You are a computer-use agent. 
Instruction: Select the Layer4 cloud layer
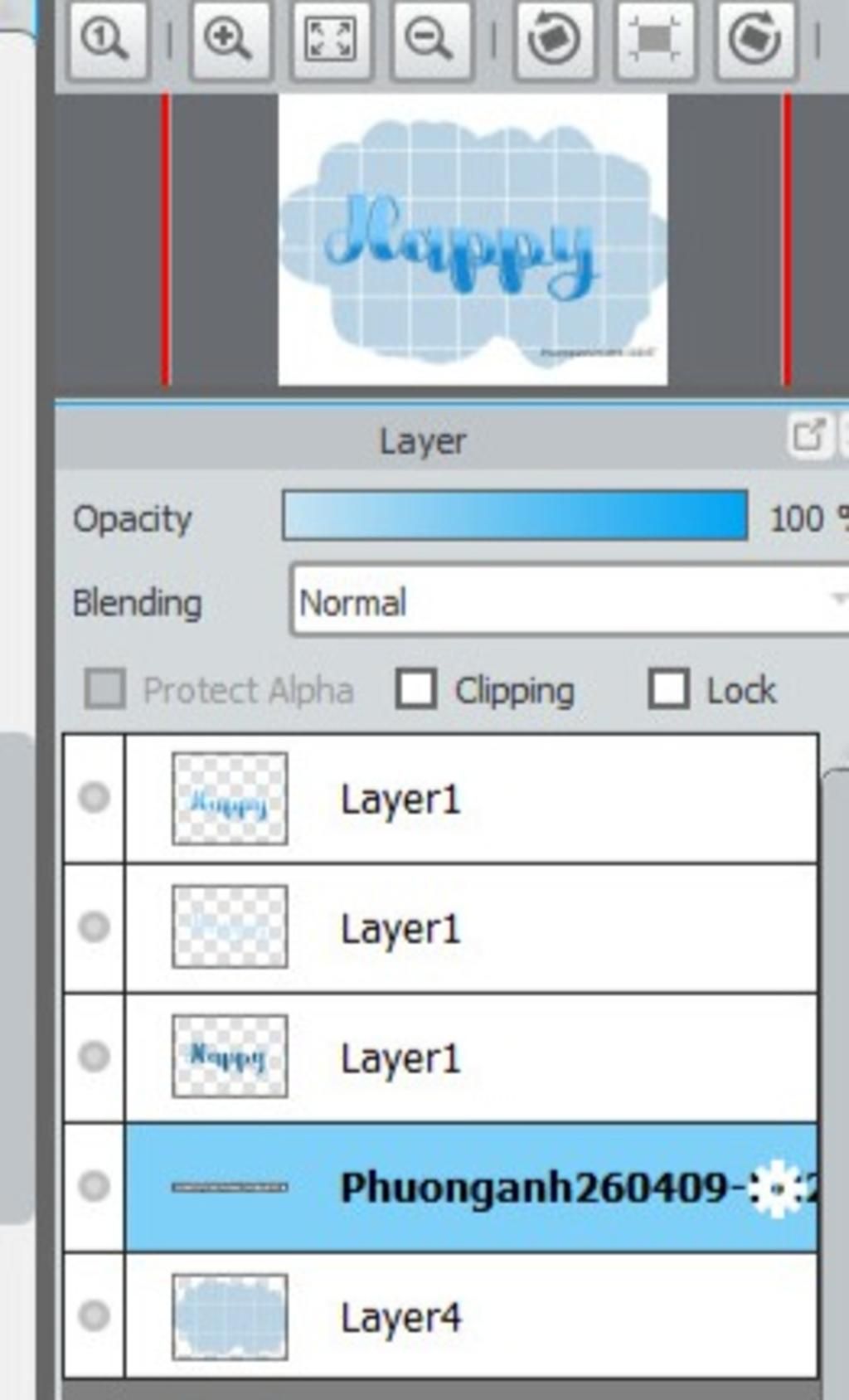click(471, 1316)
